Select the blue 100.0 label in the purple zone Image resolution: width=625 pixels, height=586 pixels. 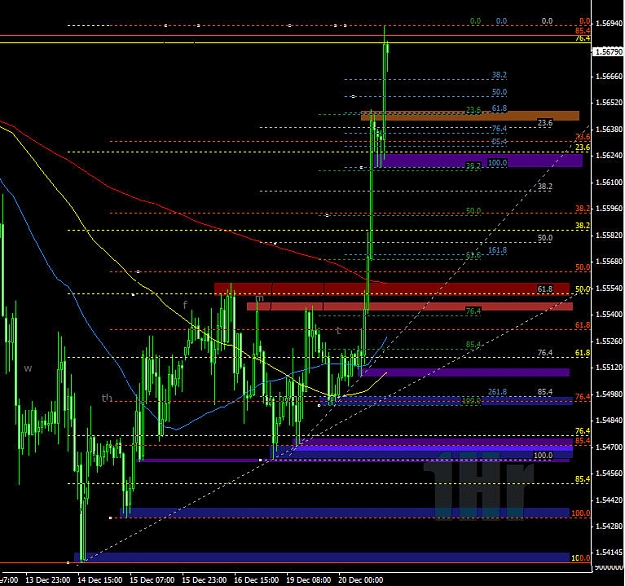[497, 163]
